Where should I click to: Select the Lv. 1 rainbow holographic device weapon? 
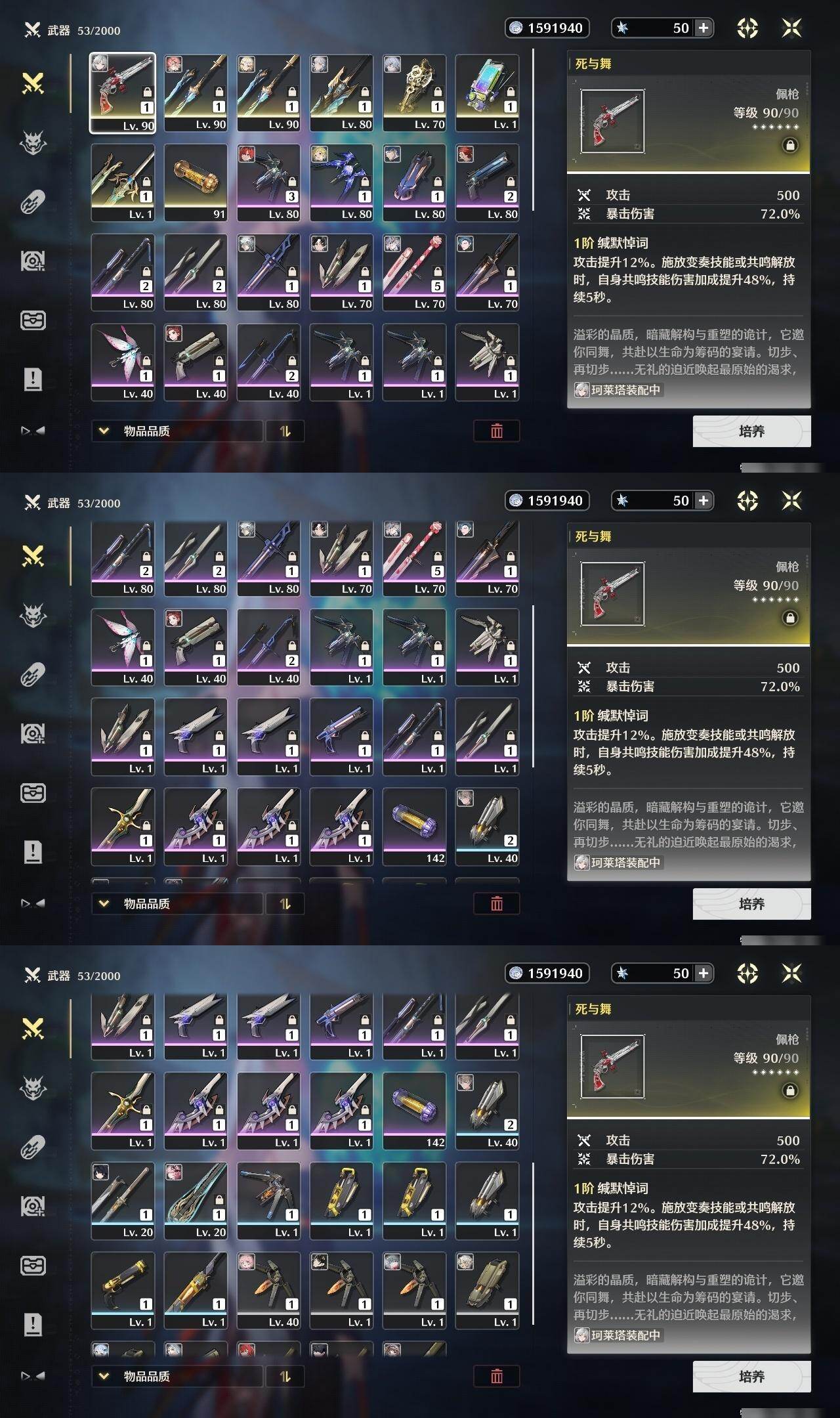coord(487,93)
